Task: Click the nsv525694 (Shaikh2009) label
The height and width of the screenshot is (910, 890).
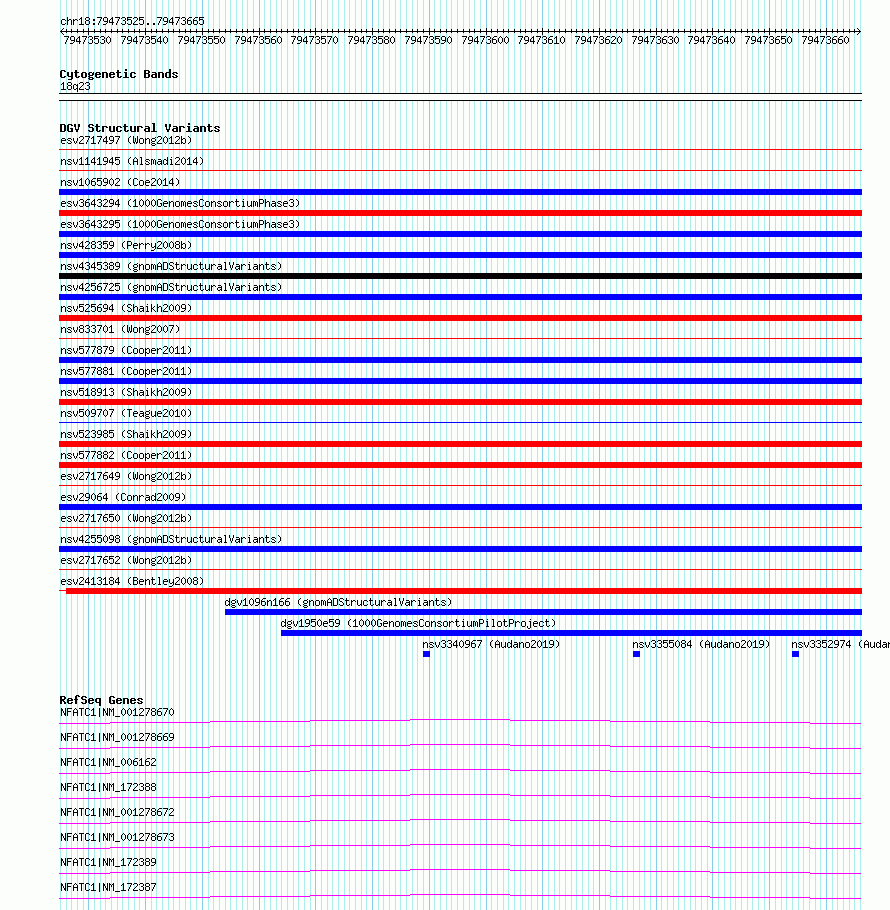Action: (126, 308)
